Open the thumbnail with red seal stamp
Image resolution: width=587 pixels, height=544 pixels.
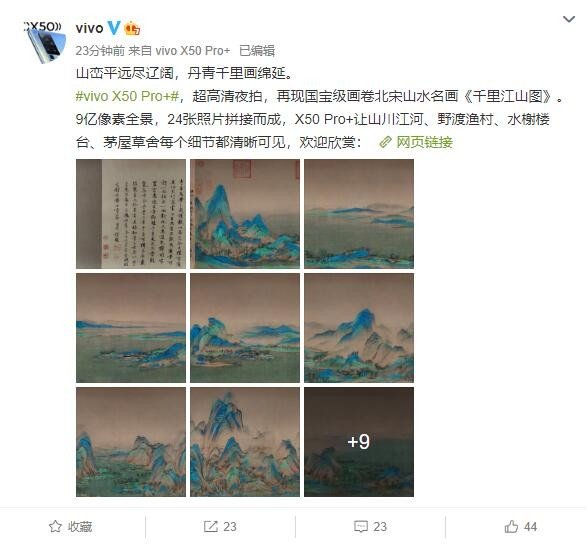tap(245, 214)
